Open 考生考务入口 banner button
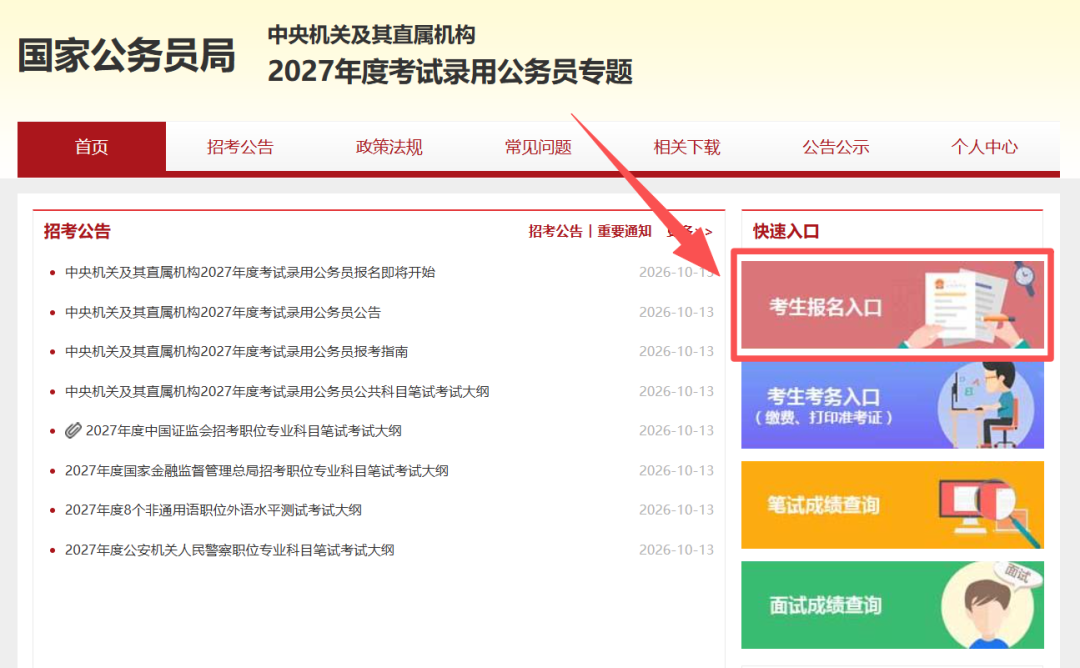This screenshot has height=668, width=1080. [x=893, y=405]
